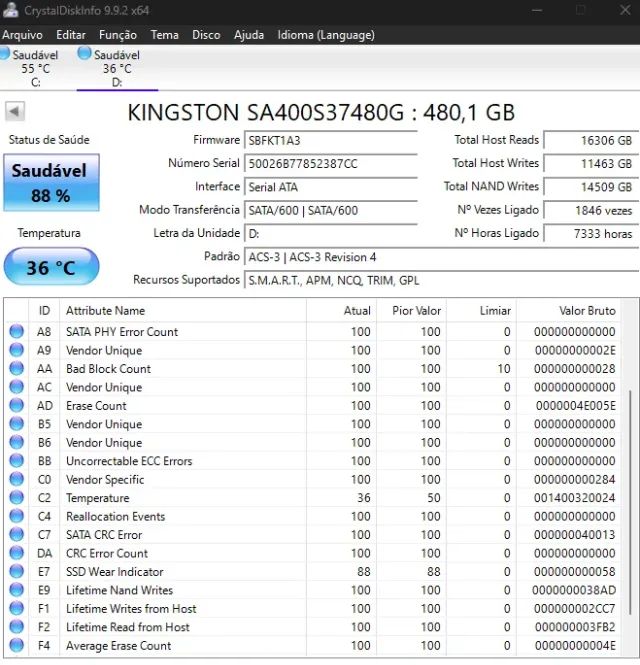
Task: Click the Letra da Unidade field D:
Action: 331,234
